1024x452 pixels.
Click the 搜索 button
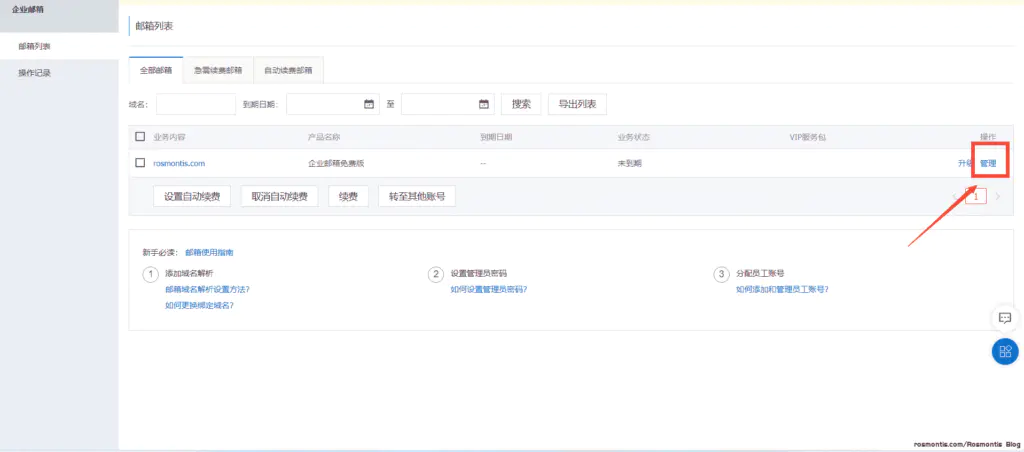click(521, 104)
